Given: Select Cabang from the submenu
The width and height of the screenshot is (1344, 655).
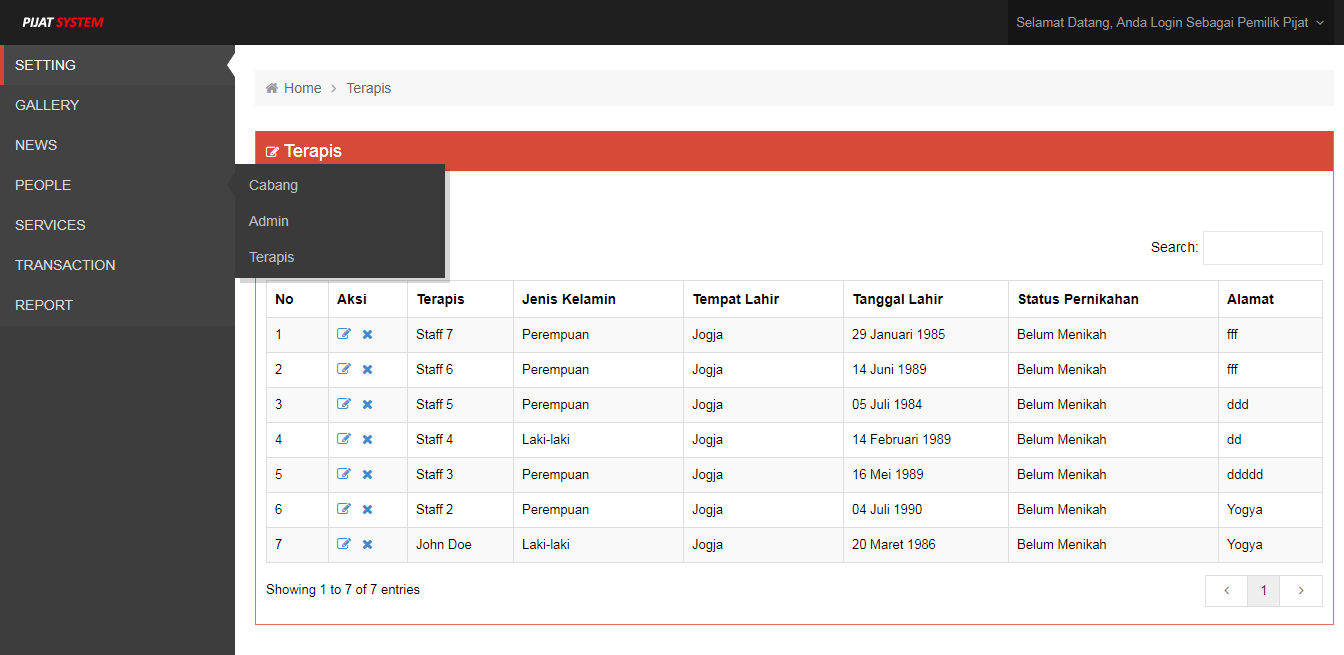Looking at the screenshot, I should point(273,185).
